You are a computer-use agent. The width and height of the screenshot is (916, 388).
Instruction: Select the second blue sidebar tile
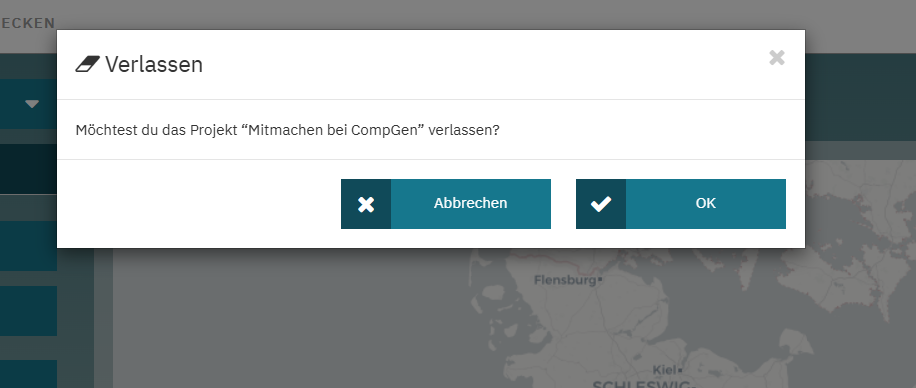tap(28, 311)
